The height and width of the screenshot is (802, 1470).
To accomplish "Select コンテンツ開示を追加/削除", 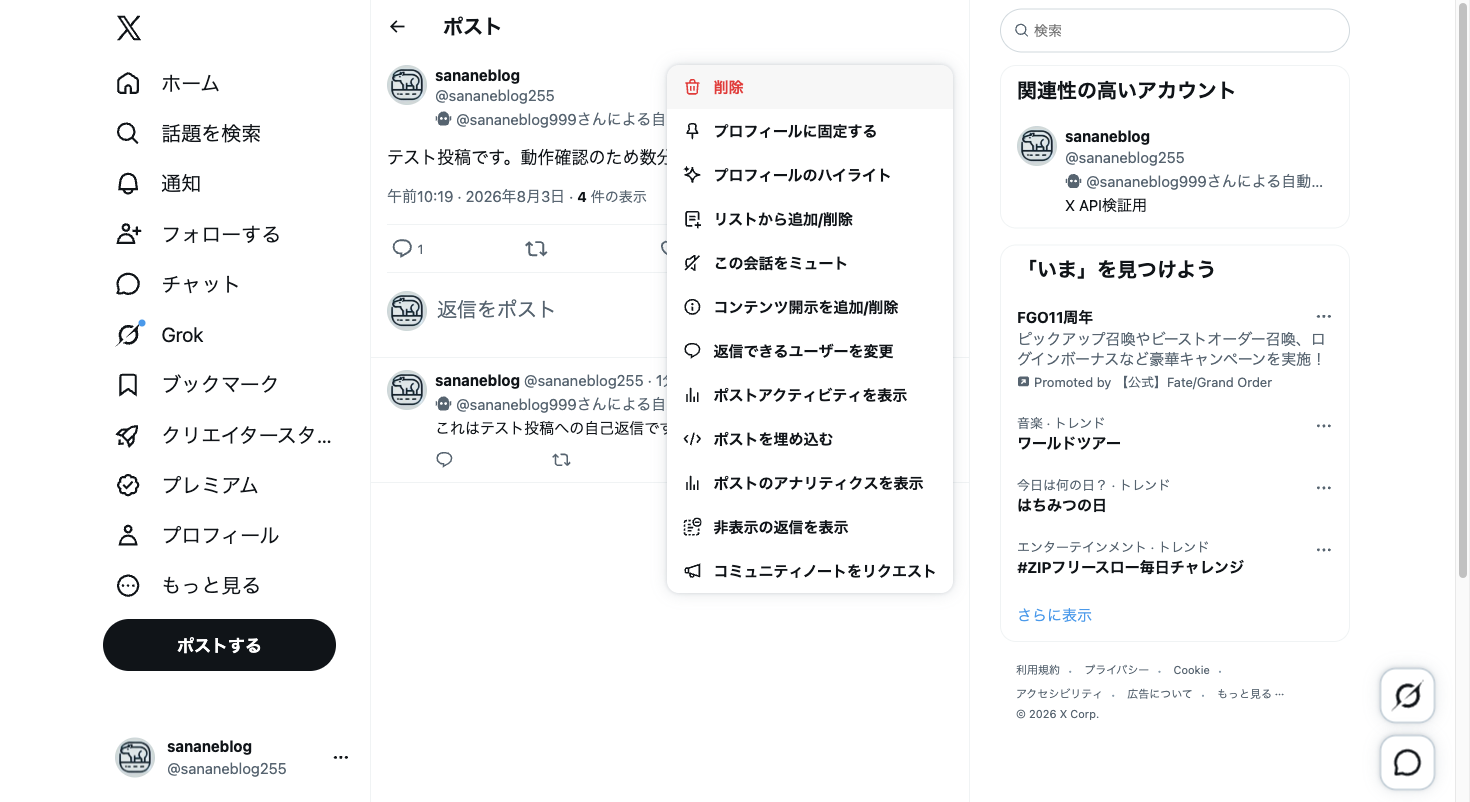I will [x=810, y=307].
